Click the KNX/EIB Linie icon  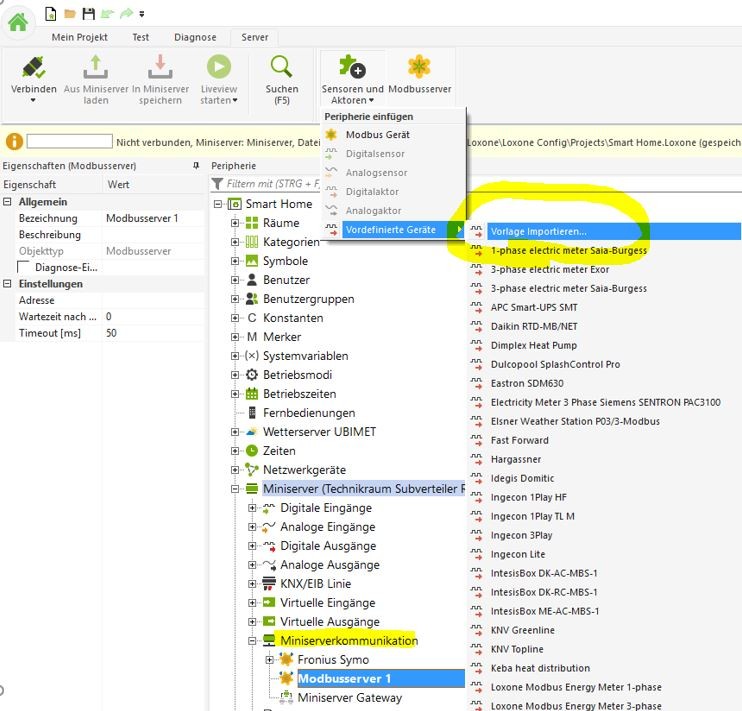click(x=269, y=584)
